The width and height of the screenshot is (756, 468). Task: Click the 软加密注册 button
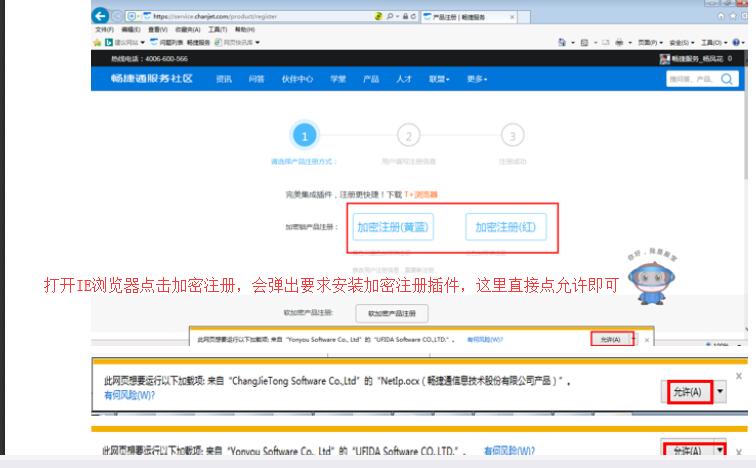[x=391, y=313]
